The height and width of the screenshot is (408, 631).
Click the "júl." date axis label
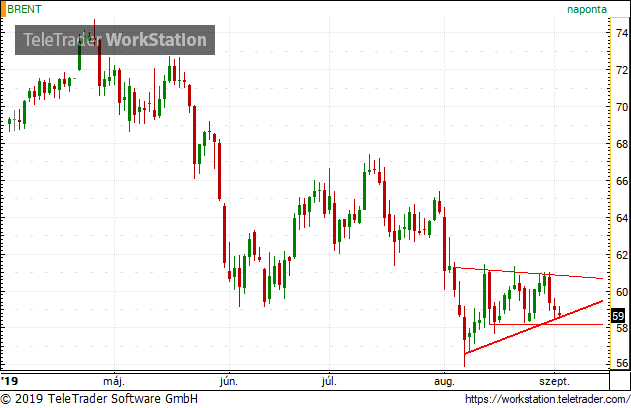[329, 381]
